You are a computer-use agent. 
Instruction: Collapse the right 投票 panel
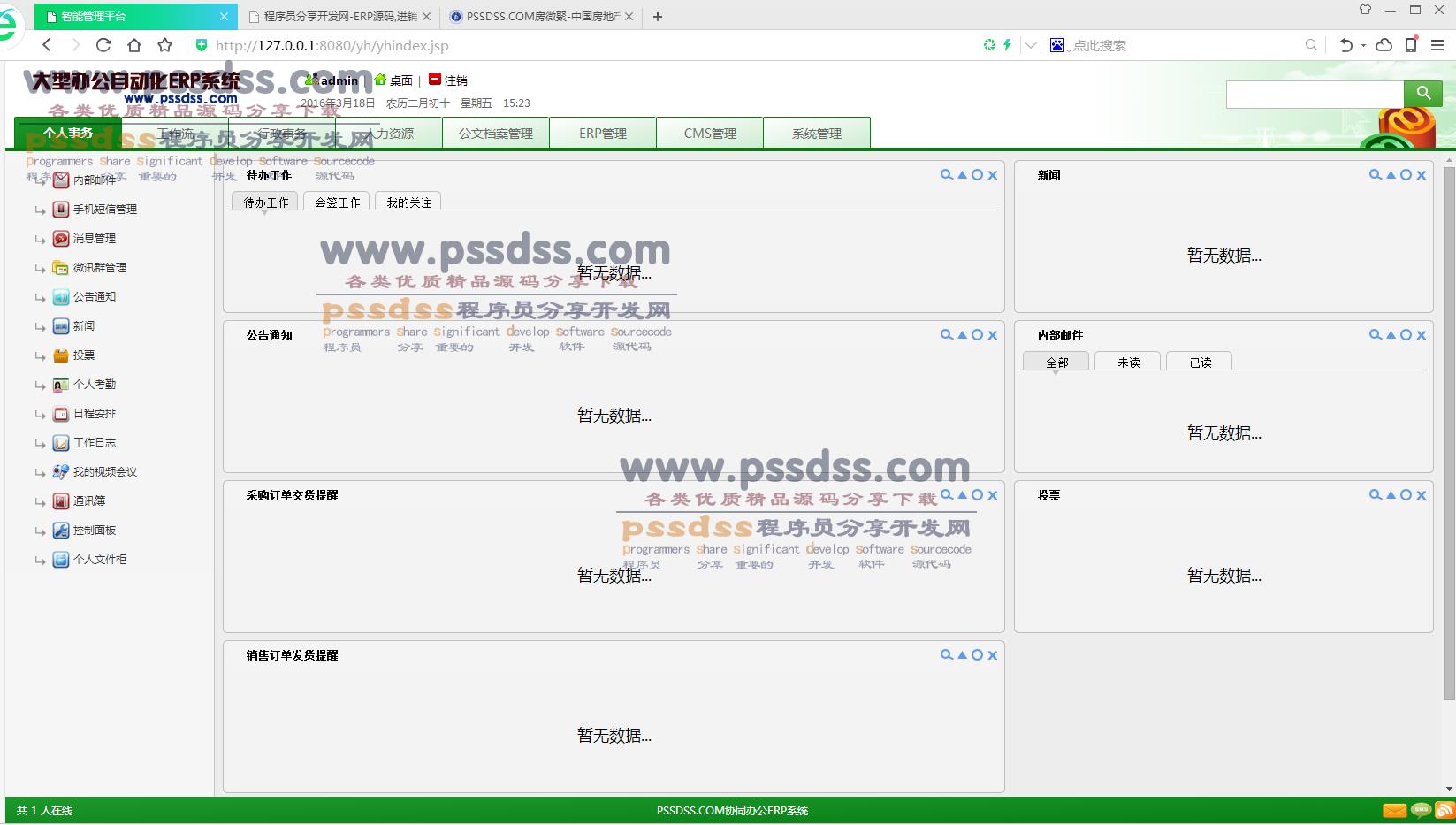pos(1391,495)
